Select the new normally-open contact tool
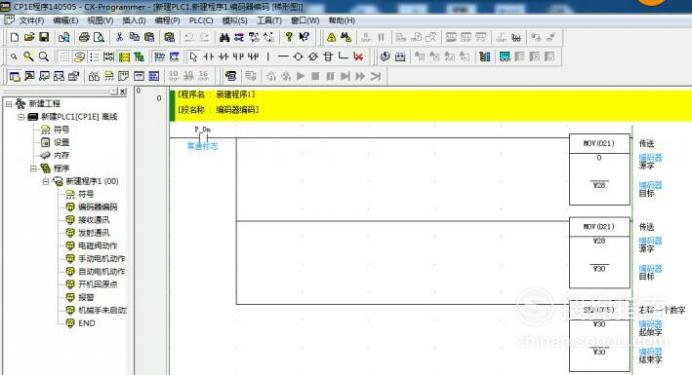Image resolution: width=692 pixels, height=375 pixels. pos(208,56)
